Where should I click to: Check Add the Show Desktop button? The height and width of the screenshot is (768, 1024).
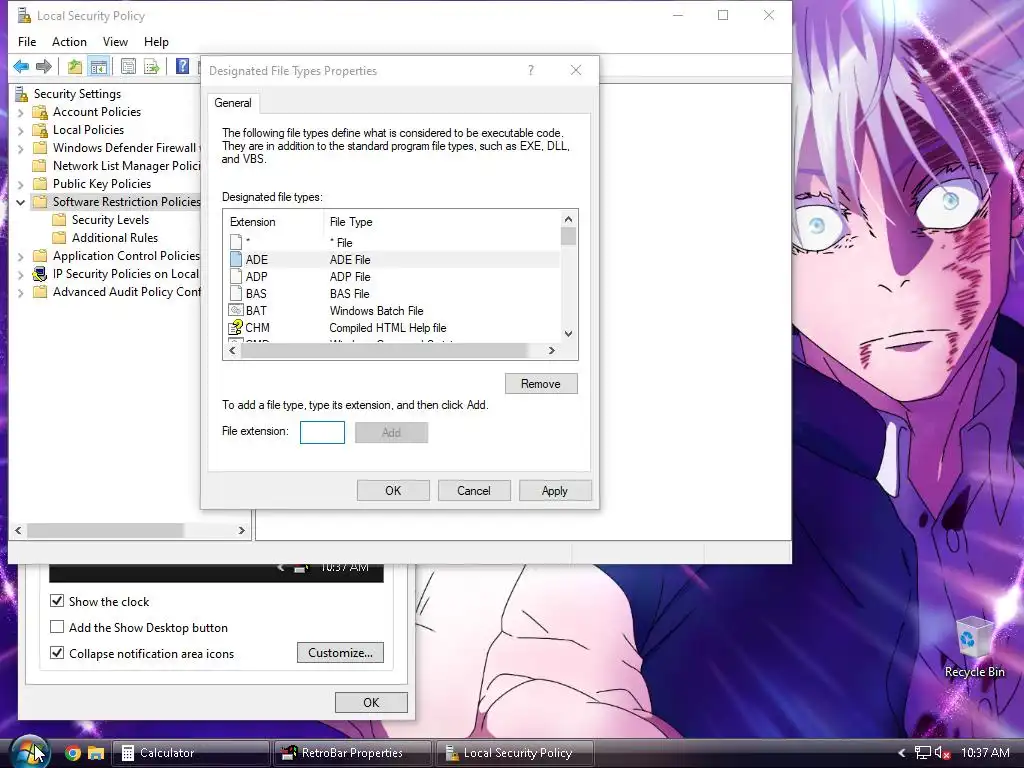point(57,627)
